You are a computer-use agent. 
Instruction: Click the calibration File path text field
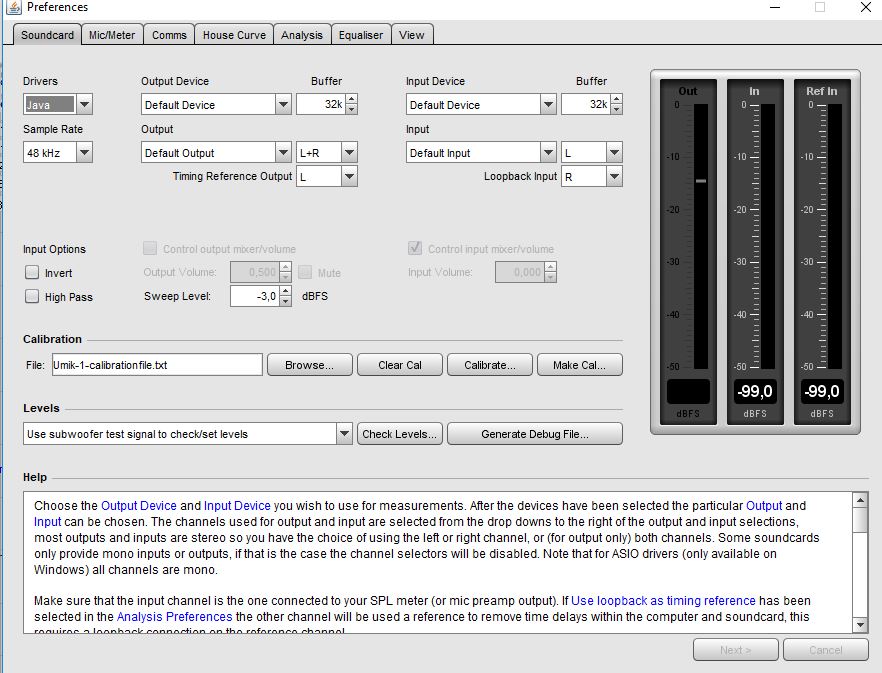point(156,365)
